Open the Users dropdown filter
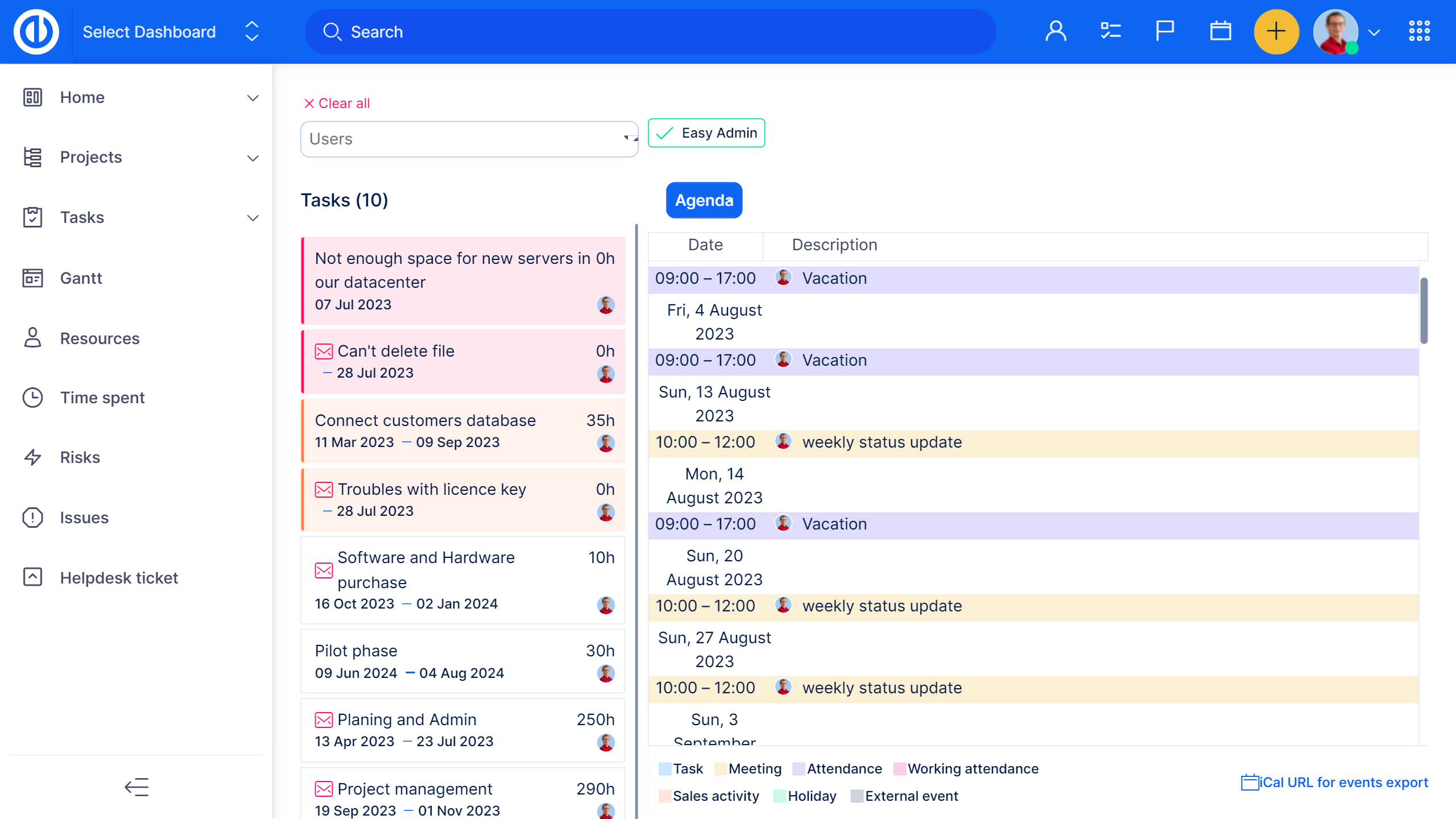1456x819 pixels. [x=469, y=139]
